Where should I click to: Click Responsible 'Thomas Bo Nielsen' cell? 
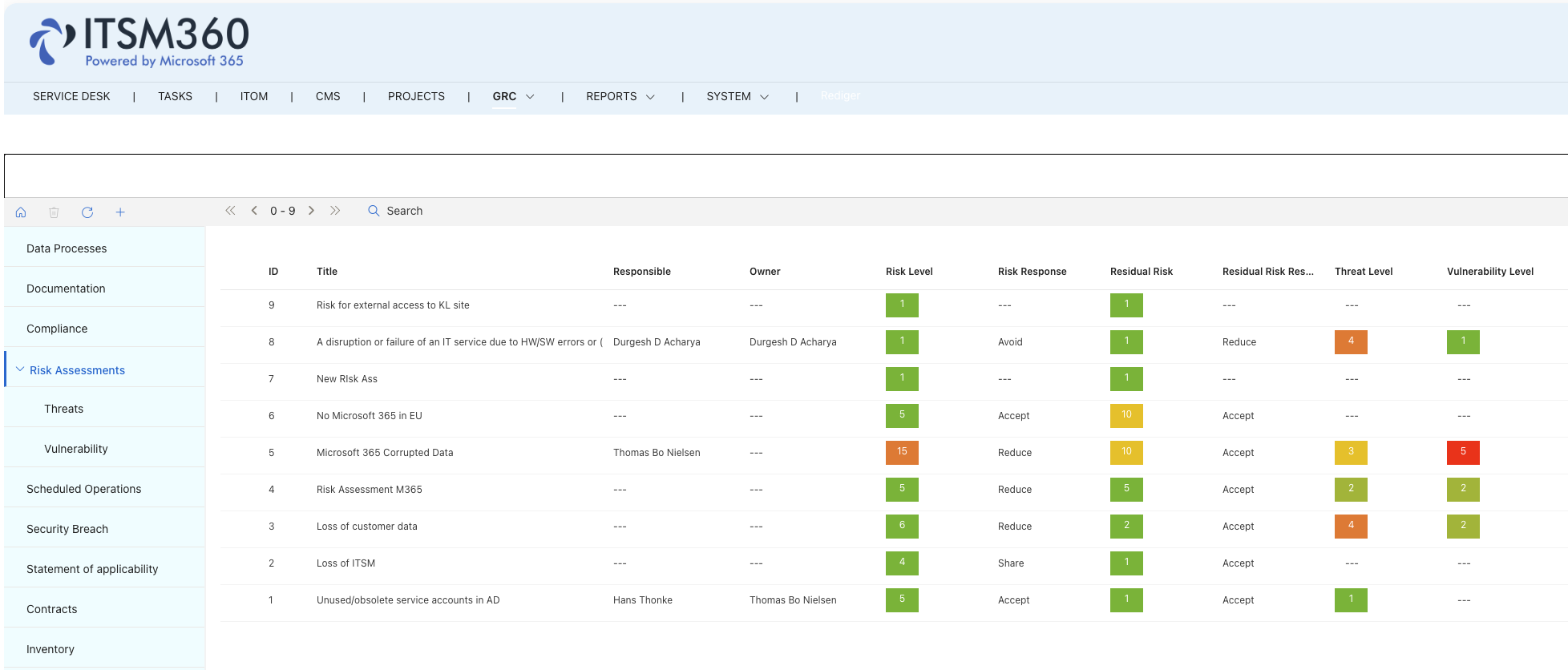click(x=657, y=453)
